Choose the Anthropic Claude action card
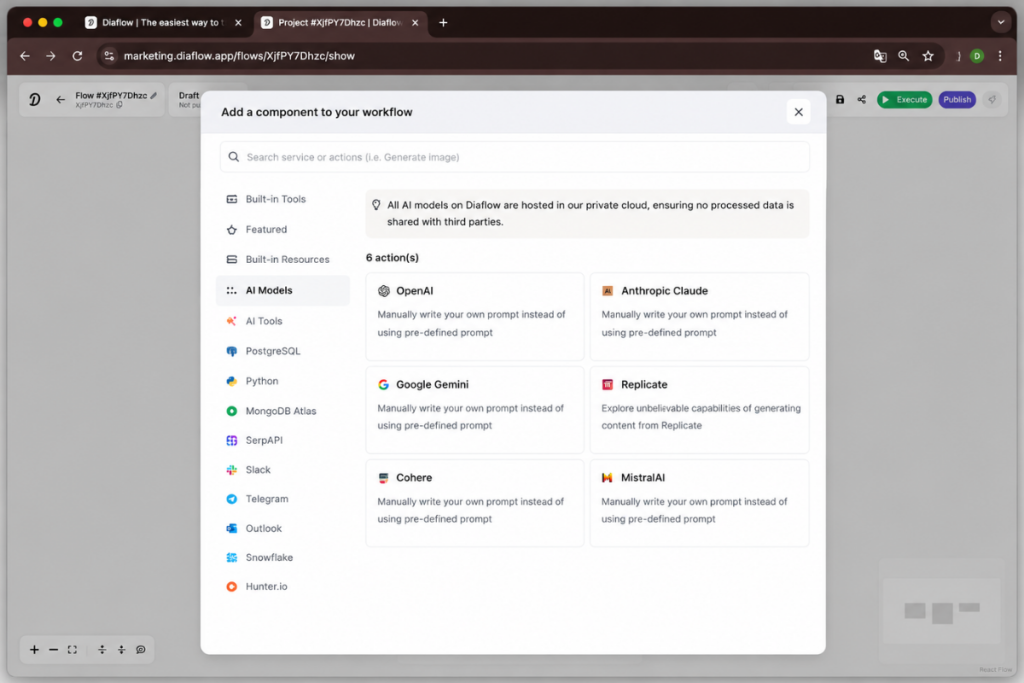This screenshot has height=683, width=1024. point(699,317)
